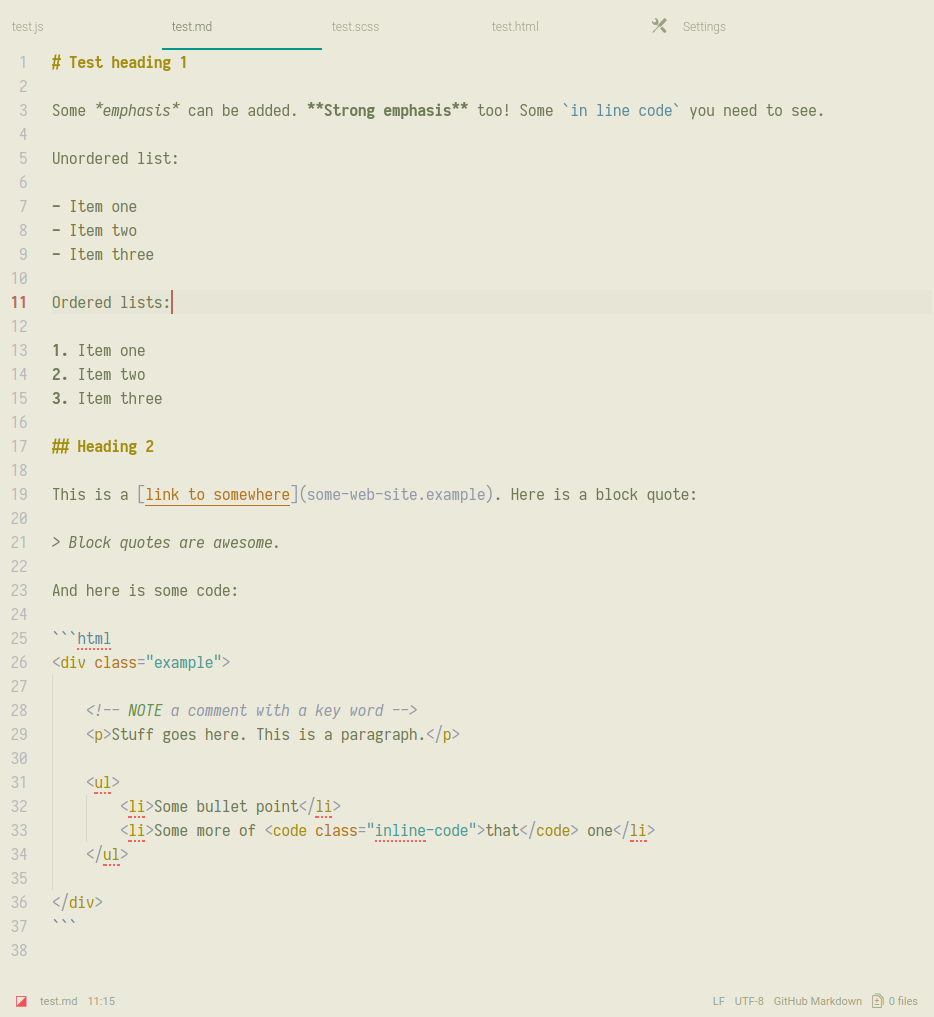Click the closing '</ul>' tag

107,854
